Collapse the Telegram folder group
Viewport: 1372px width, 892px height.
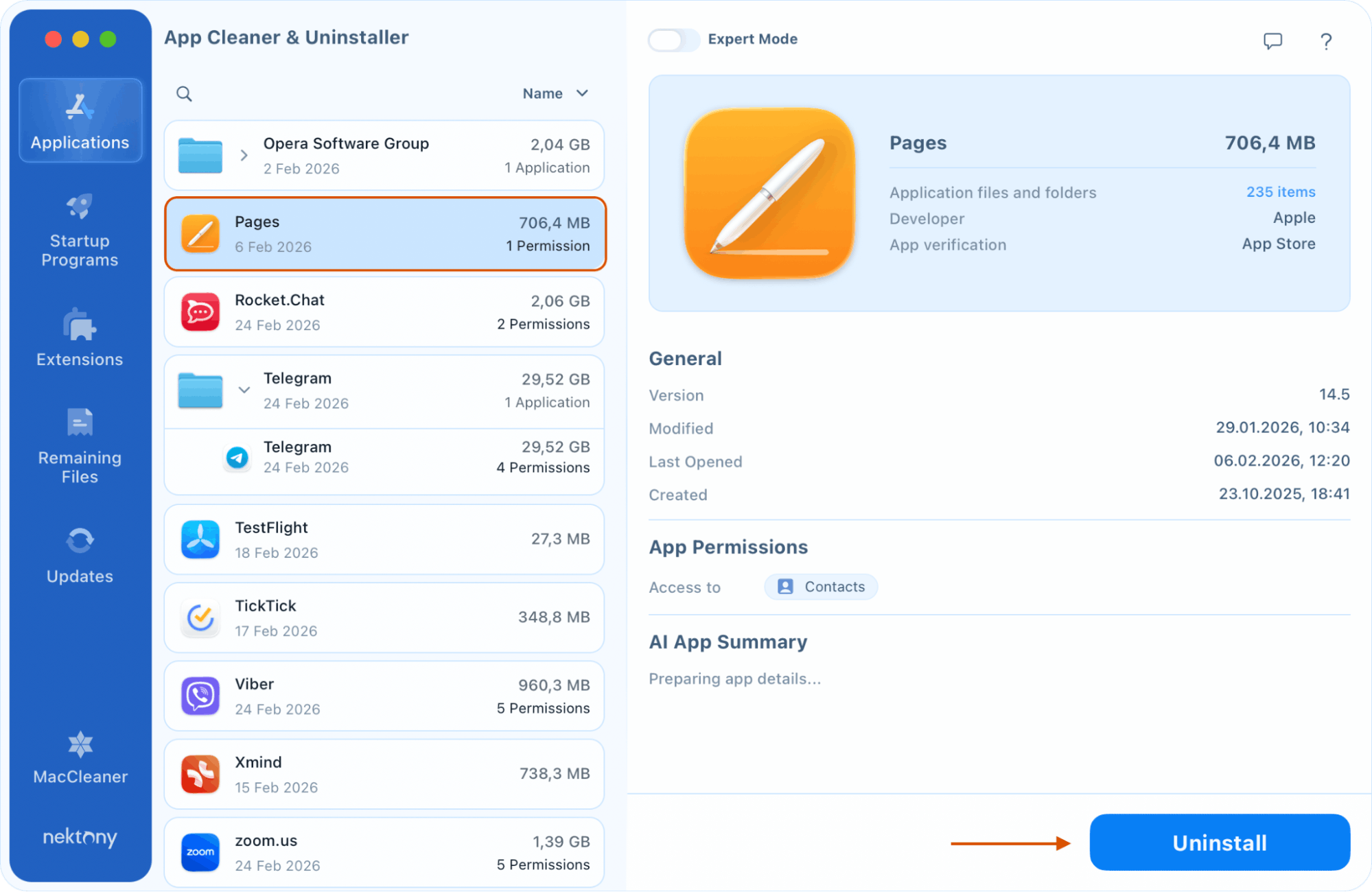pos(244,390)
